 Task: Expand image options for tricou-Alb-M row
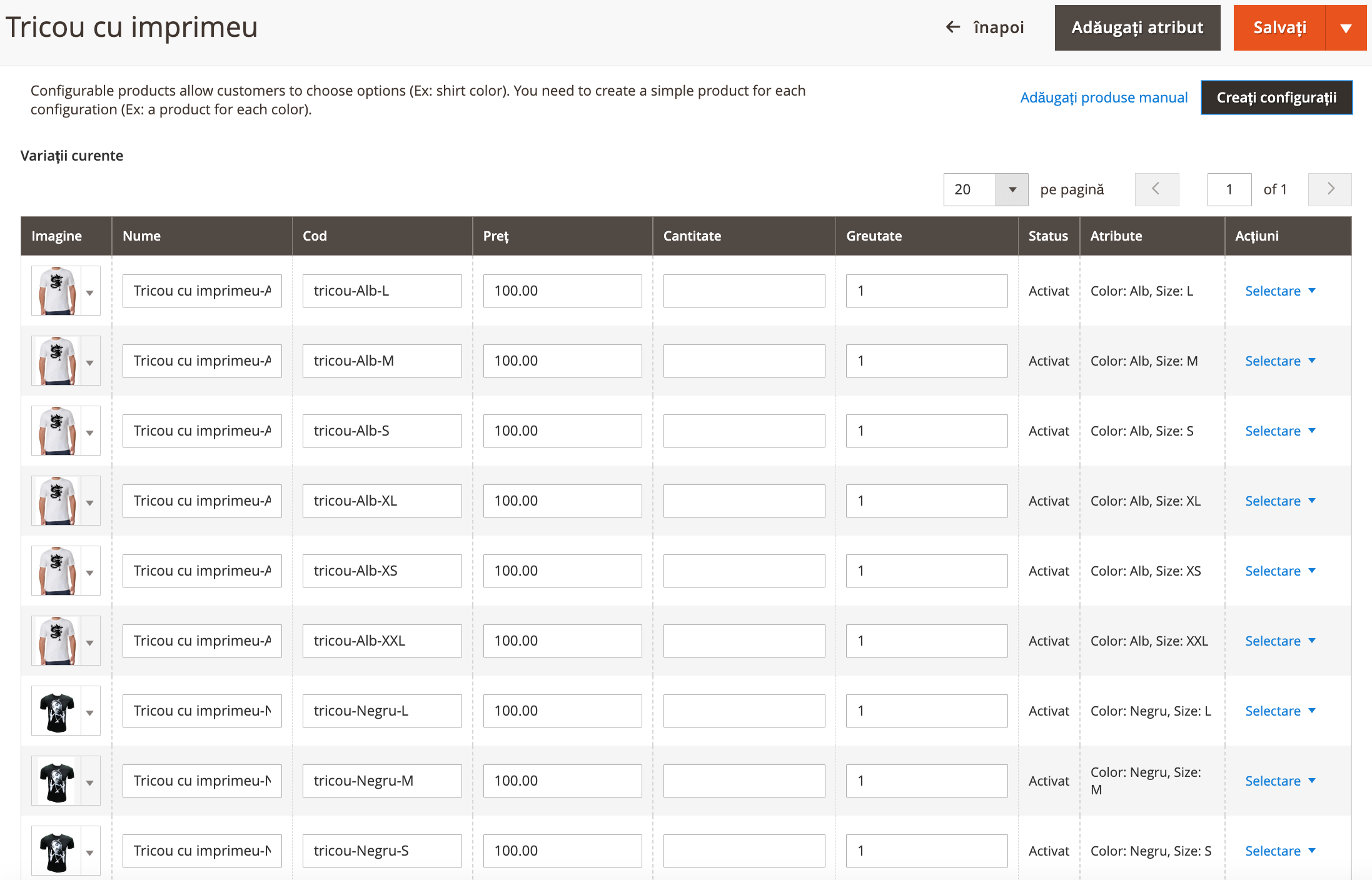90,361
